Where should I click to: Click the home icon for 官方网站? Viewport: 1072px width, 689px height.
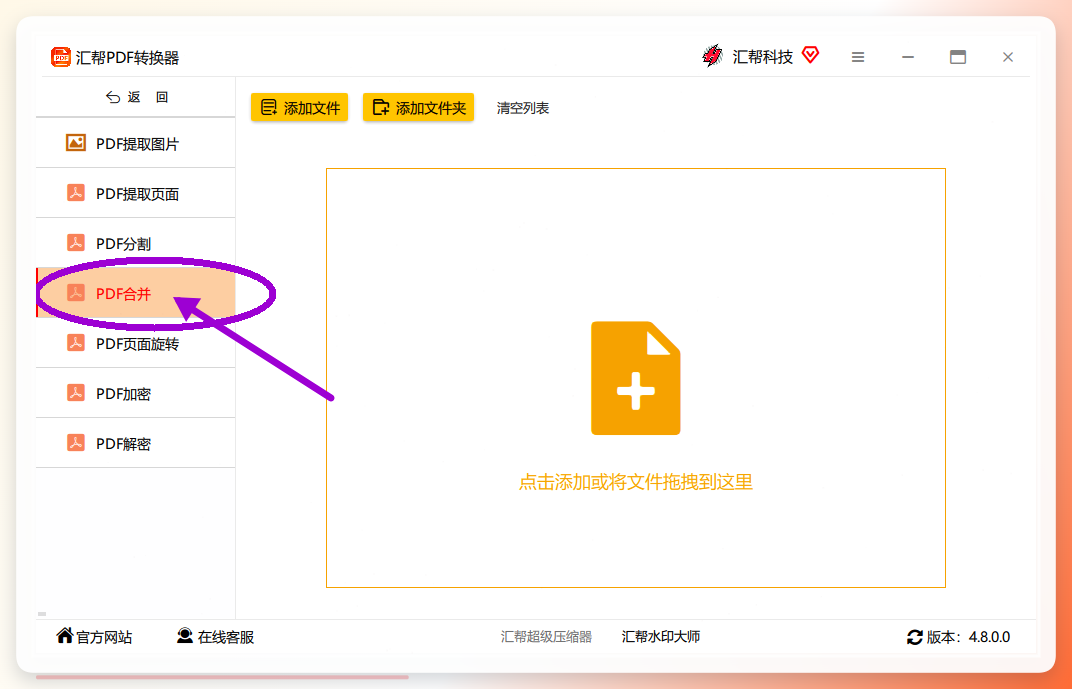(64, 636)
